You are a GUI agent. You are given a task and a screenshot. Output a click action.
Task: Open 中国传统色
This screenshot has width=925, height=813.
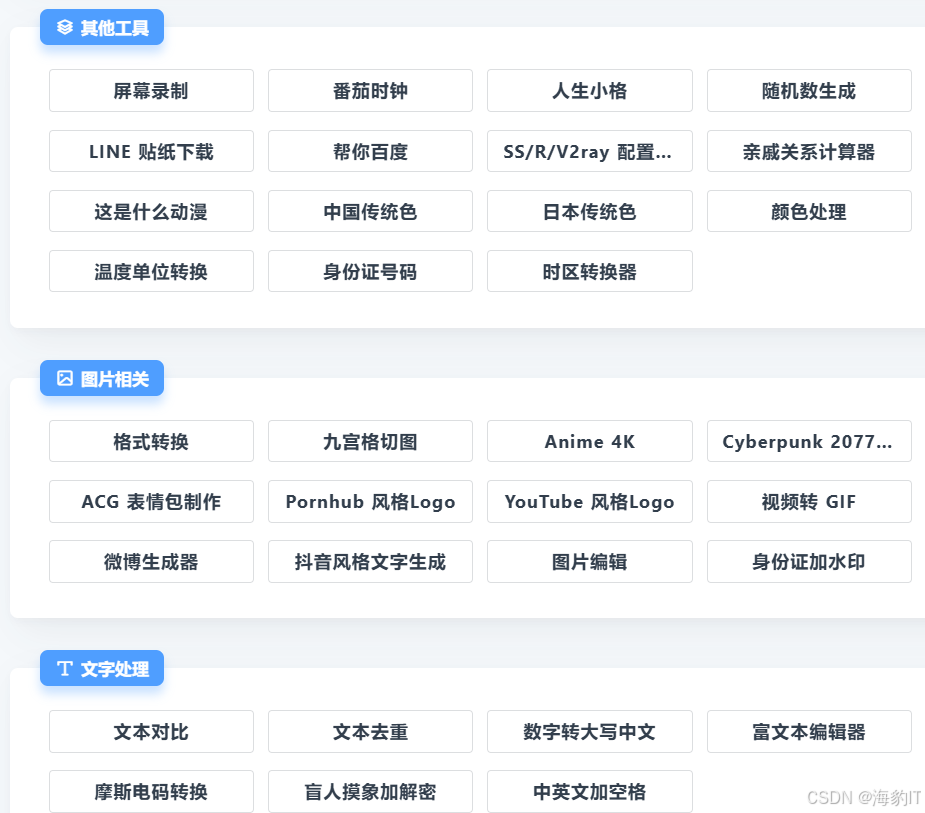pyautogui.click(x=370, y=211)
